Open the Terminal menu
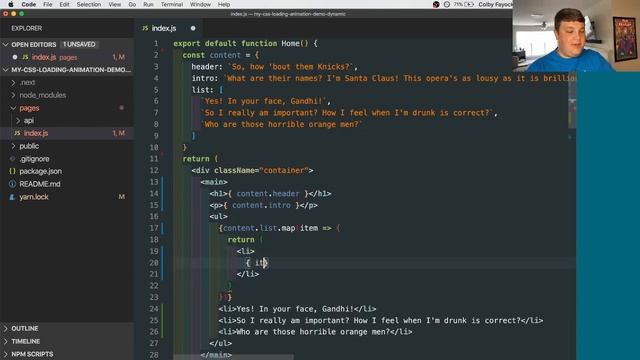This screenshot has height=360, width=640. pyautogui.click(x=172, y=4)
